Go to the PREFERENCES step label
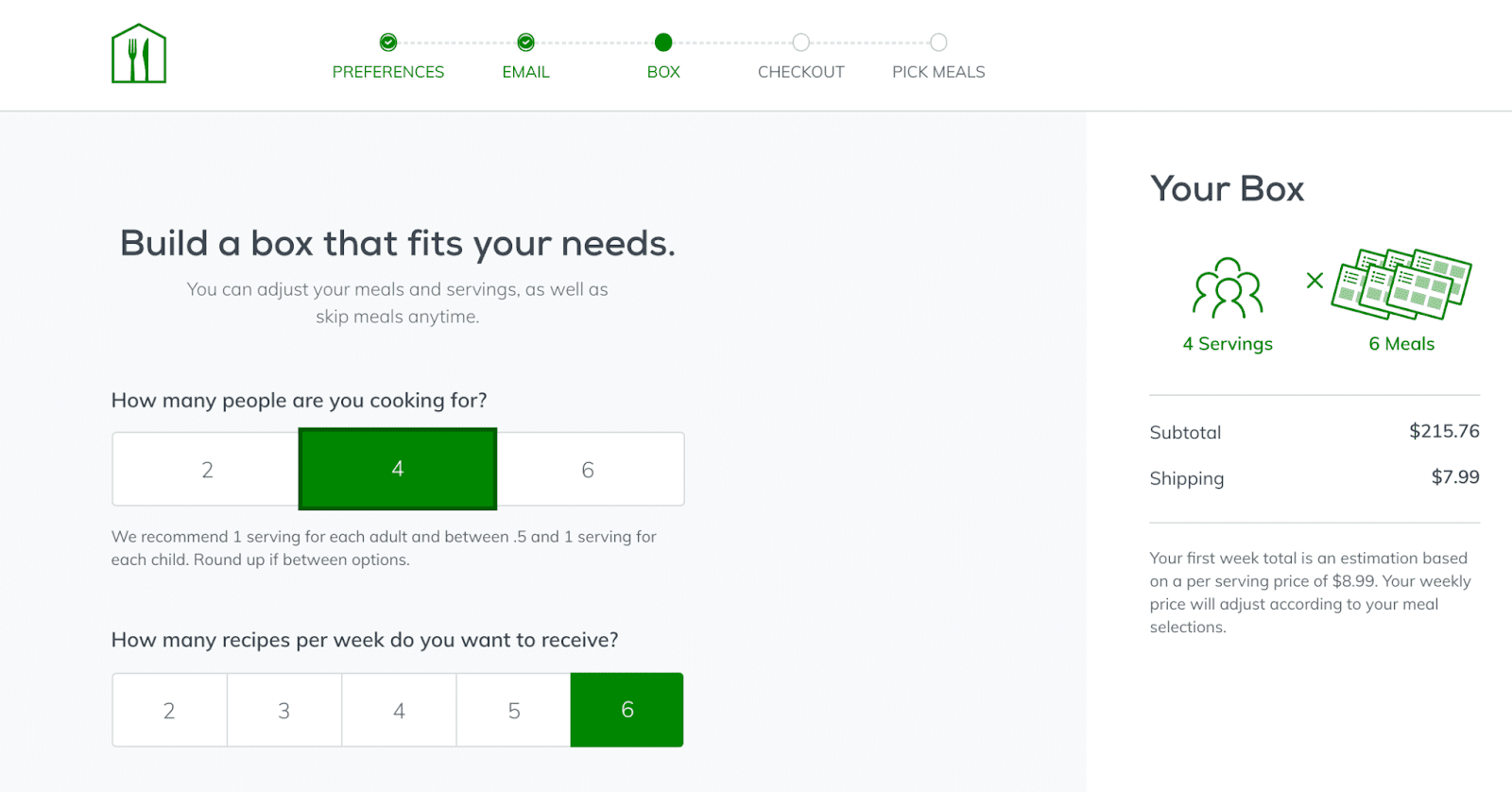This screenshot has width=1512, height=792. [x=388, y=72]
